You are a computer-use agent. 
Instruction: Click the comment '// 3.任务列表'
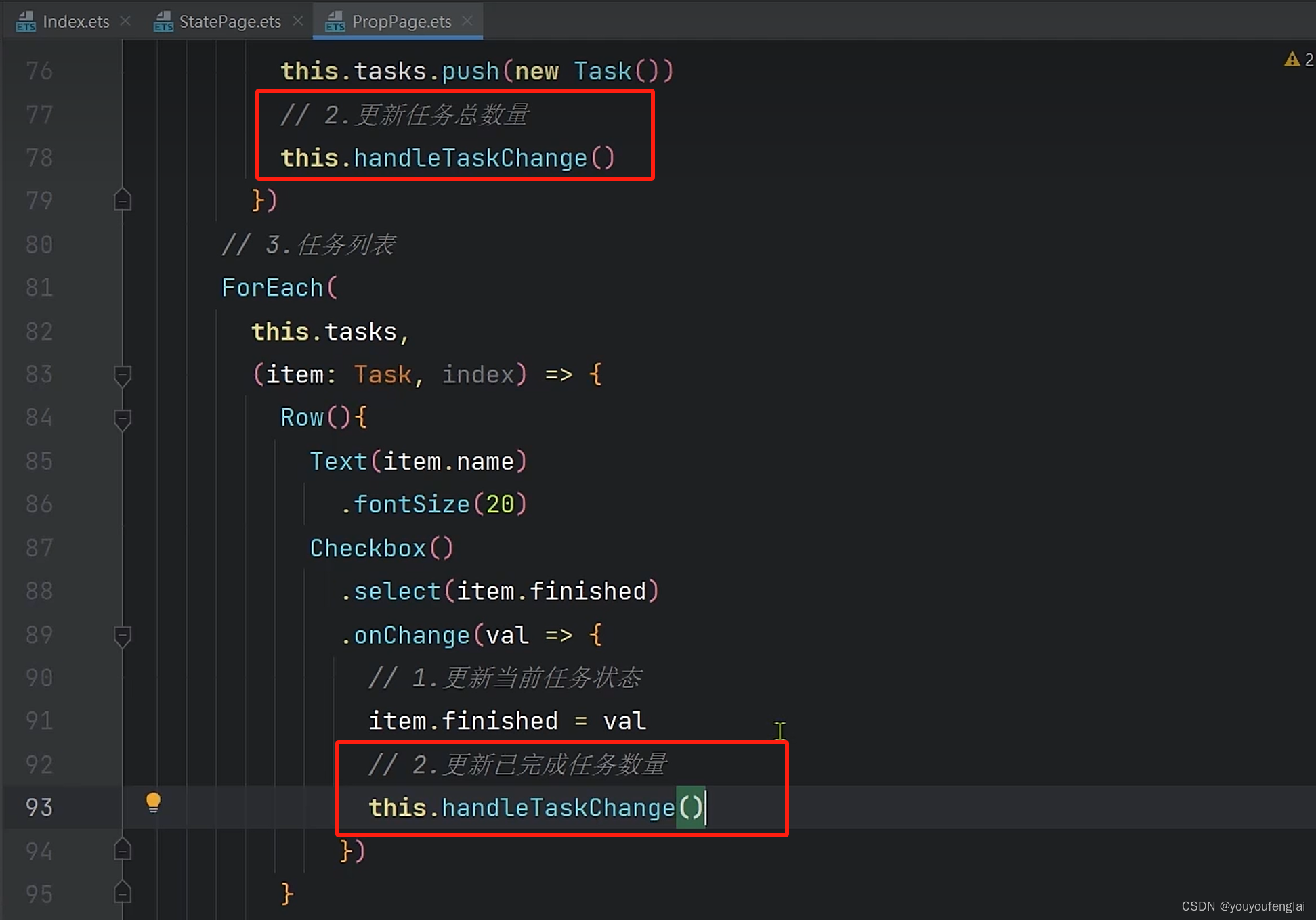[309, 244]
